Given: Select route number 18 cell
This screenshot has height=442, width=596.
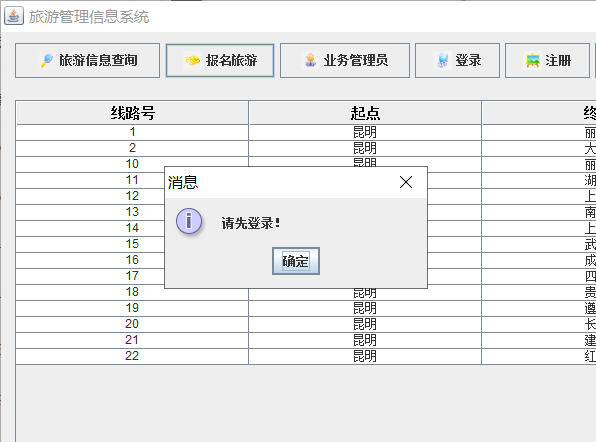Looking at the screenshot, I should point(132,292).
